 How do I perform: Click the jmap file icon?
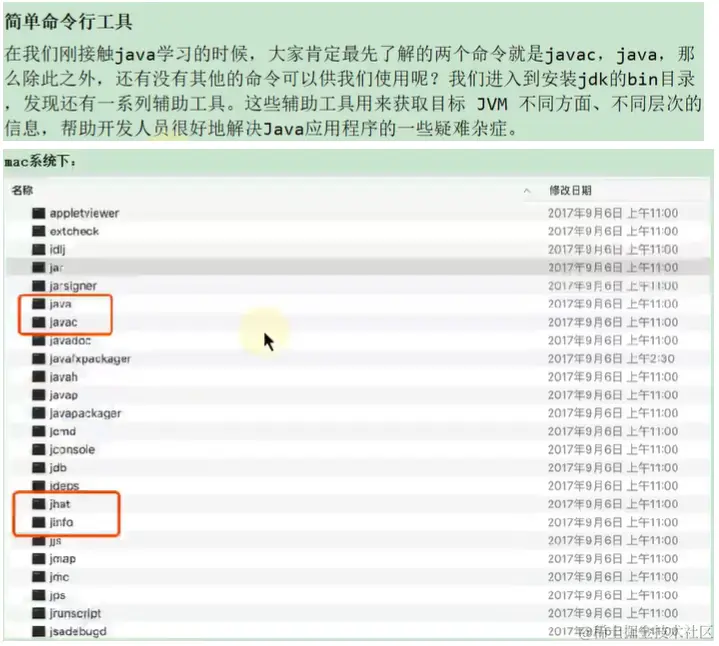coord(39,558)
